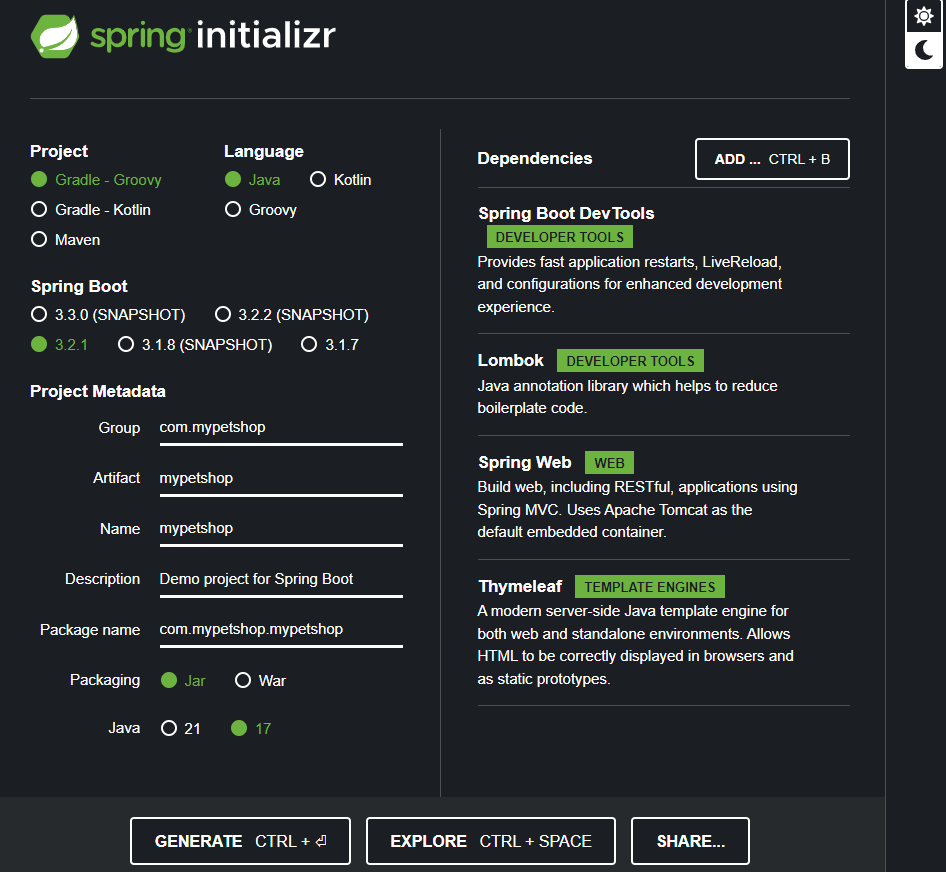946x872 pixels.
Task: Open Add Dependencies dialog button
Action: click(772, 159)
